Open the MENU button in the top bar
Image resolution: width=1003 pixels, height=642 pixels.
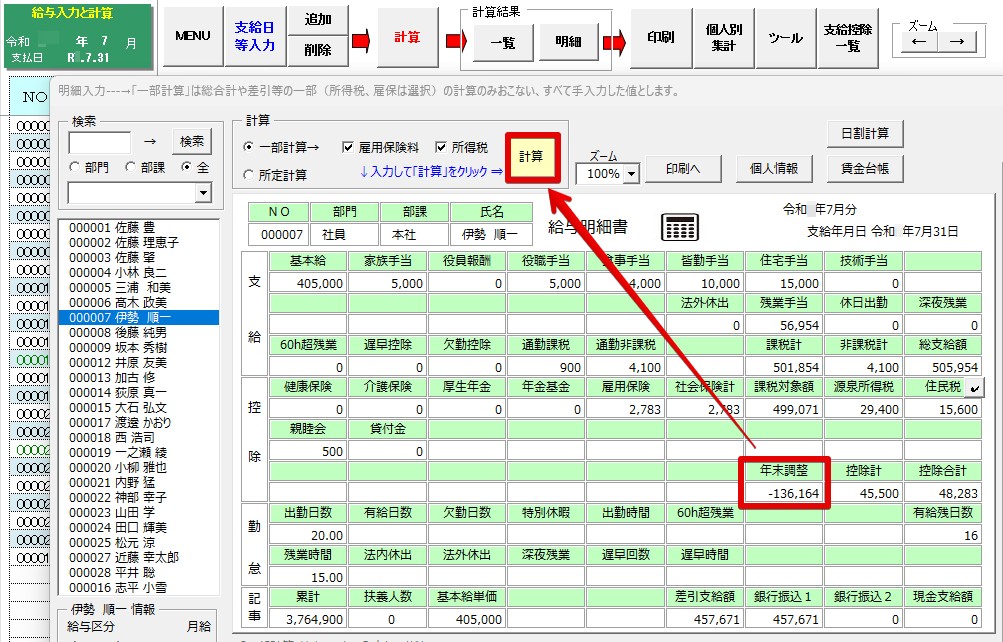192,36
